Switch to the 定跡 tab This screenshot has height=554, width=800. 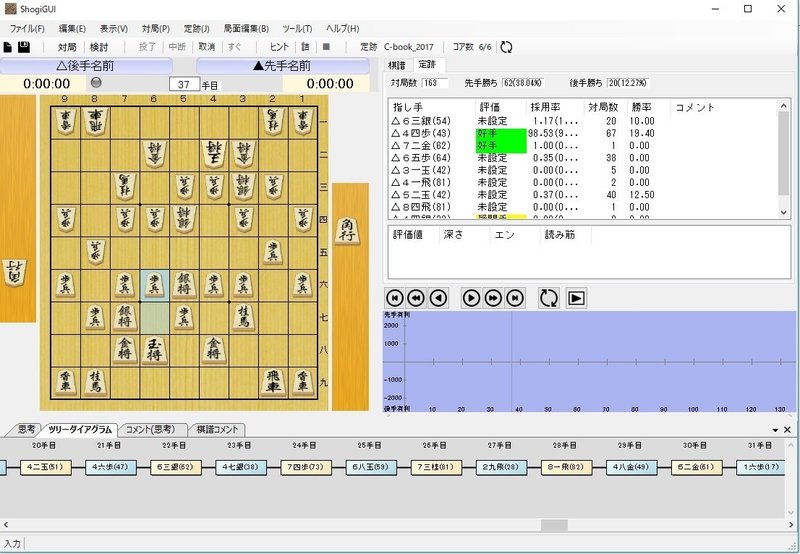pos(427,65)
